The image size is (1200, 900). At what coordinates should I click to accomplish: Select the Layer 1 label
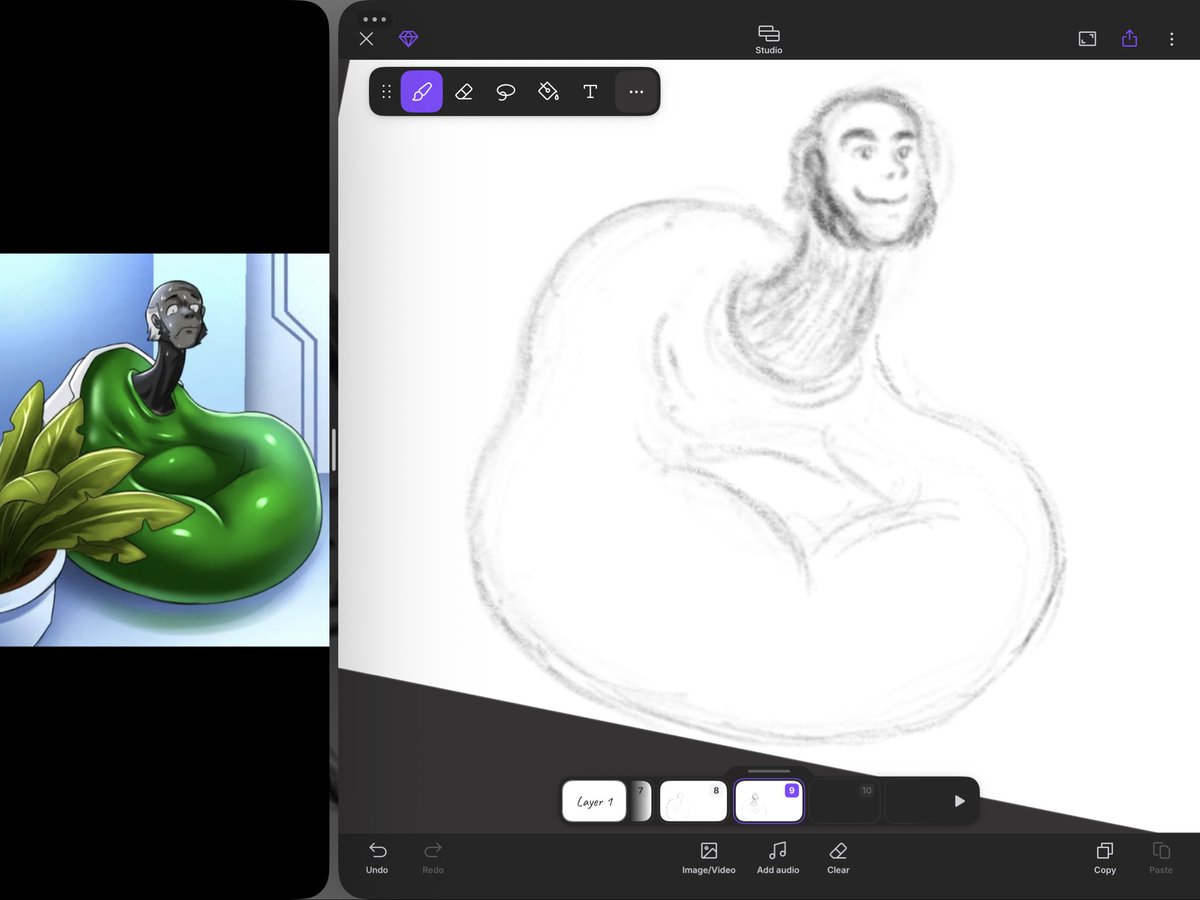[594, 801]
